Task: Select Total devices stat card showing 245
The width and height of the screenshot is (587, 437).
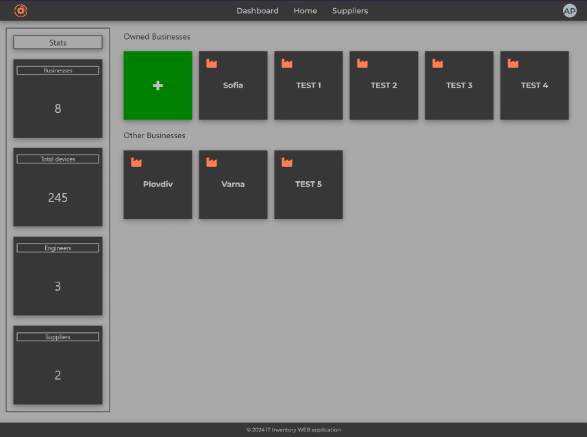Action: 58,187
